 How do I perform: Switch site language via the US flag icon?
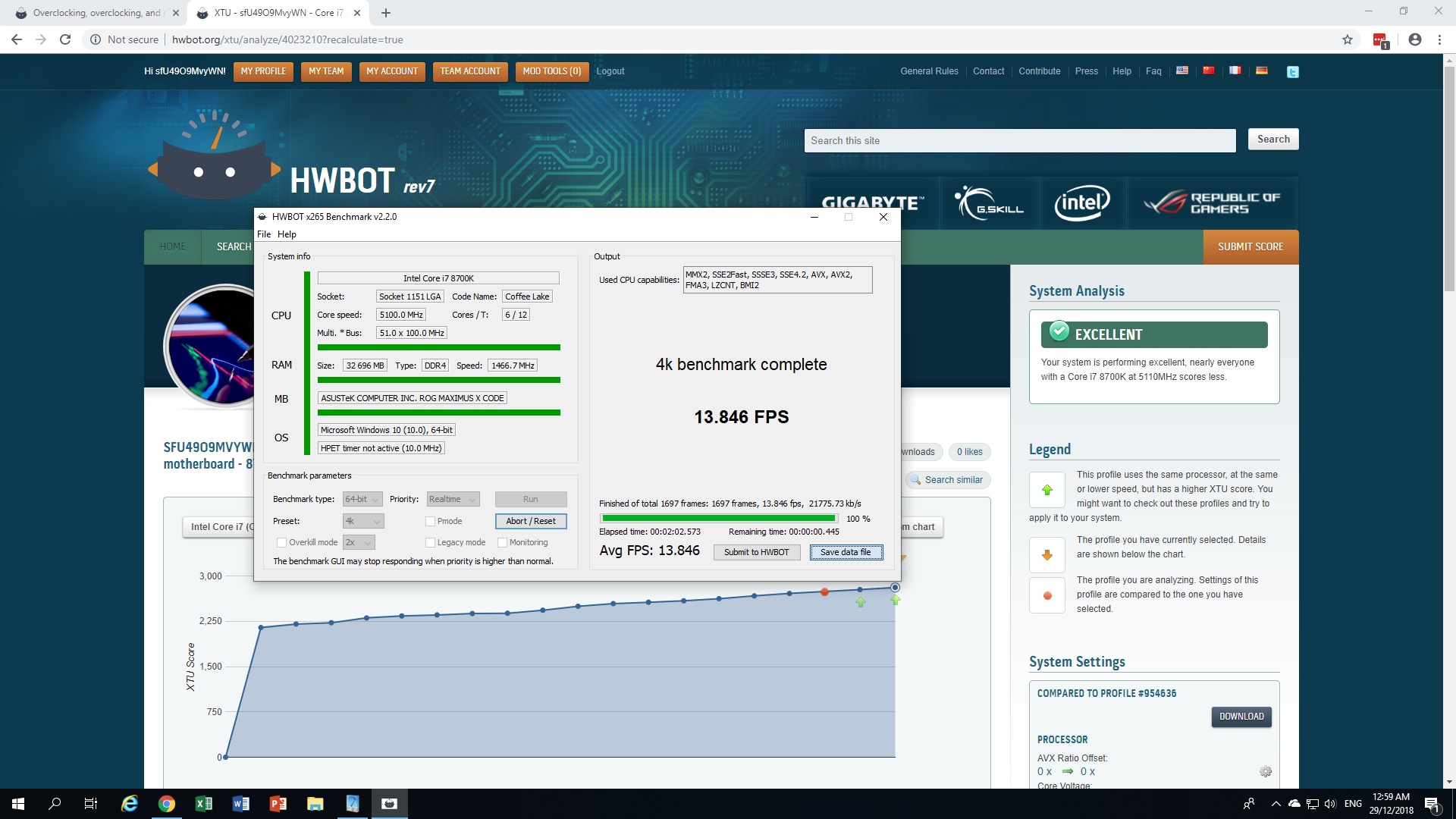[1181, 71]
